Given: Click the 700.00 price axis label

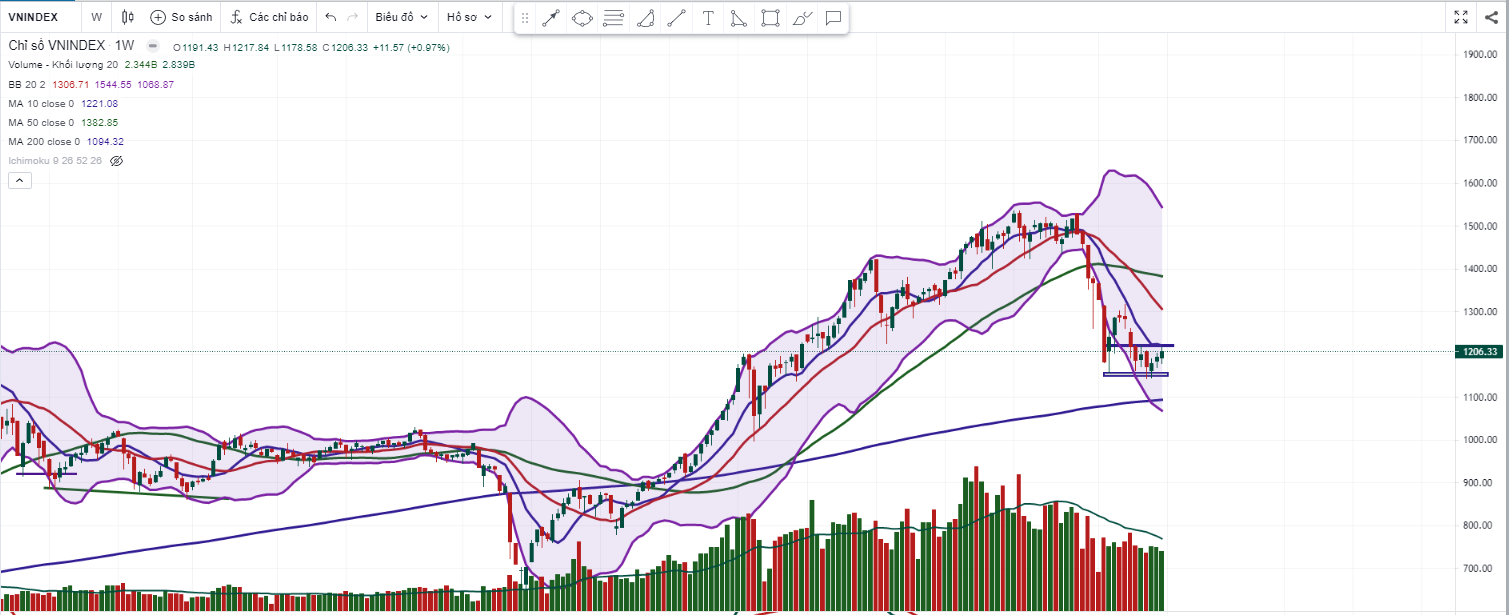Looking at the screenshot, I should [1479, 569].
